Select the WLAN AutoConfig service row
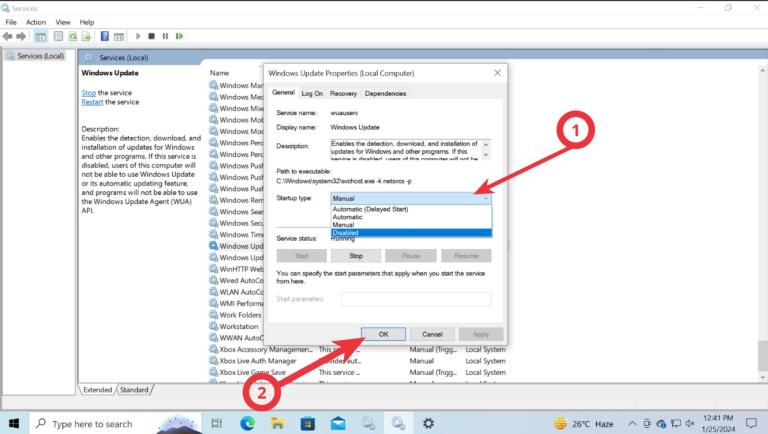This screenshot has width=768, height=434. (x=241, y=292)
